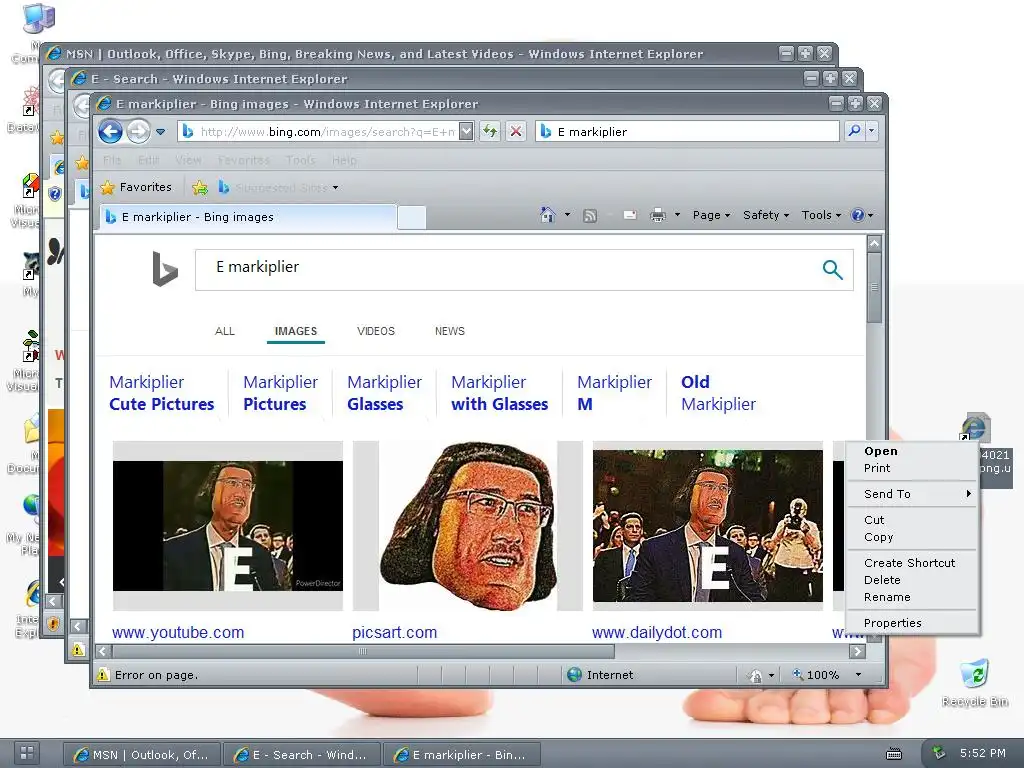Choose Rename in the context menu
The image size is (1024, 768).
coord(912,597)
